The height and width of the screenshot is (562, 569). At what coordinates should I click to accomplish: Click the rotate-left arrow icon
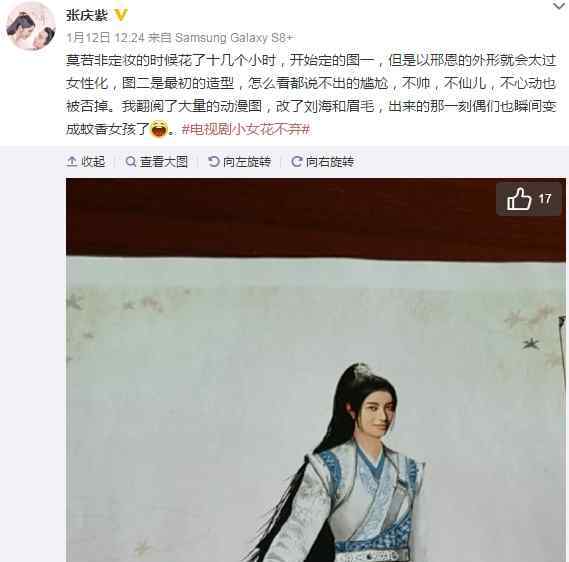[214, 161]
